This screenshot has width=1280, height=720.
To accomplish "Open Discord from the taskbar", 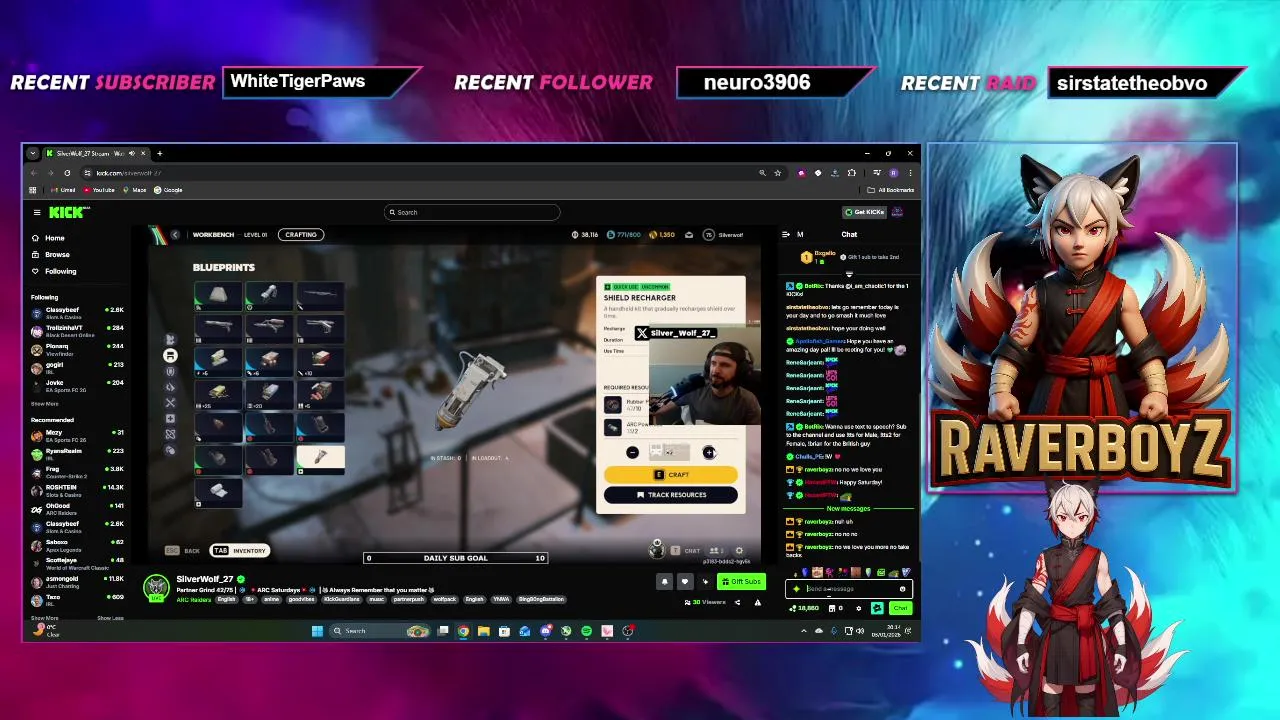I will 545,631.
